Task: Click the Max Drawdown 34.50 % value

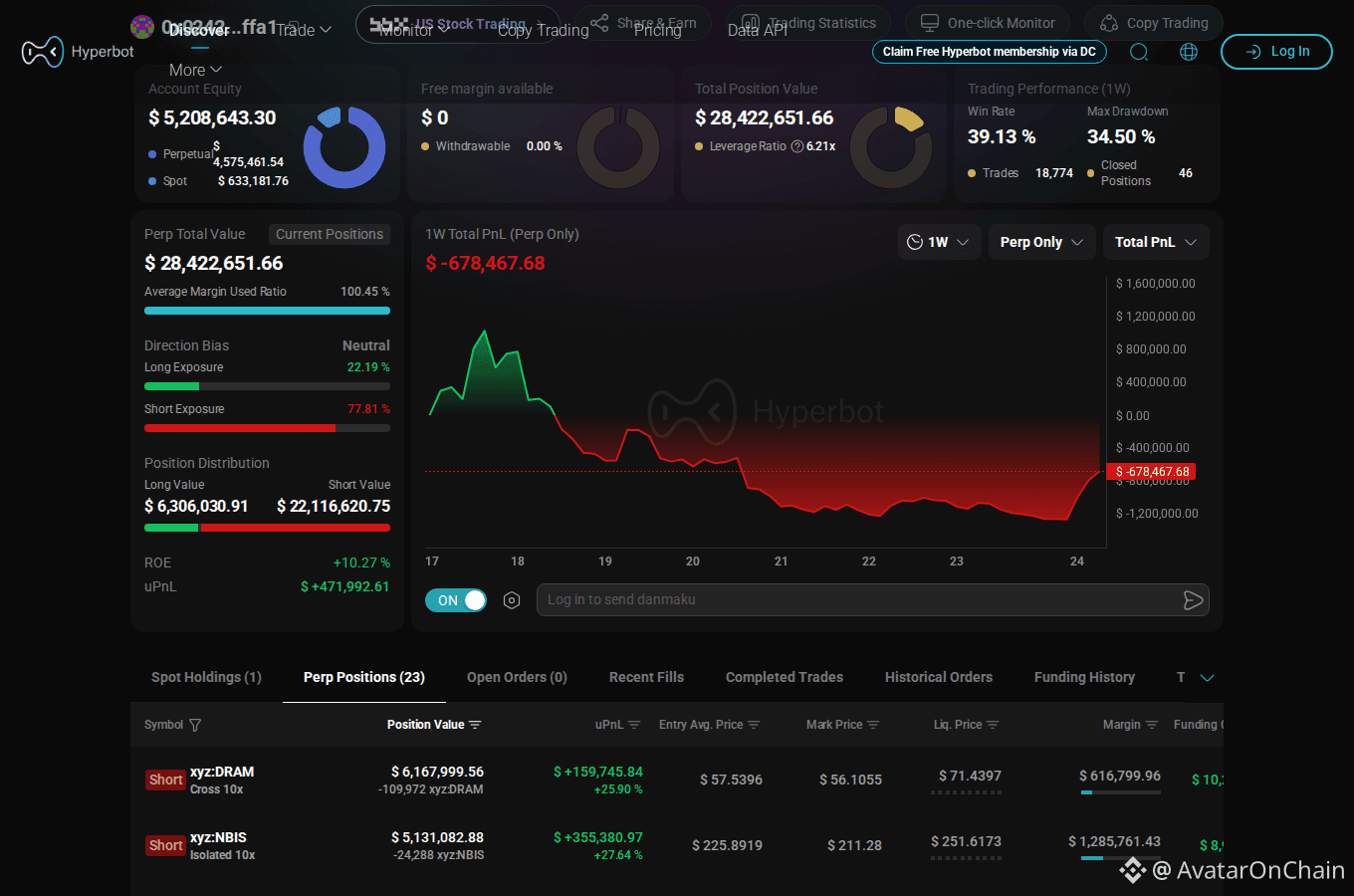Action: [1121, 136]
